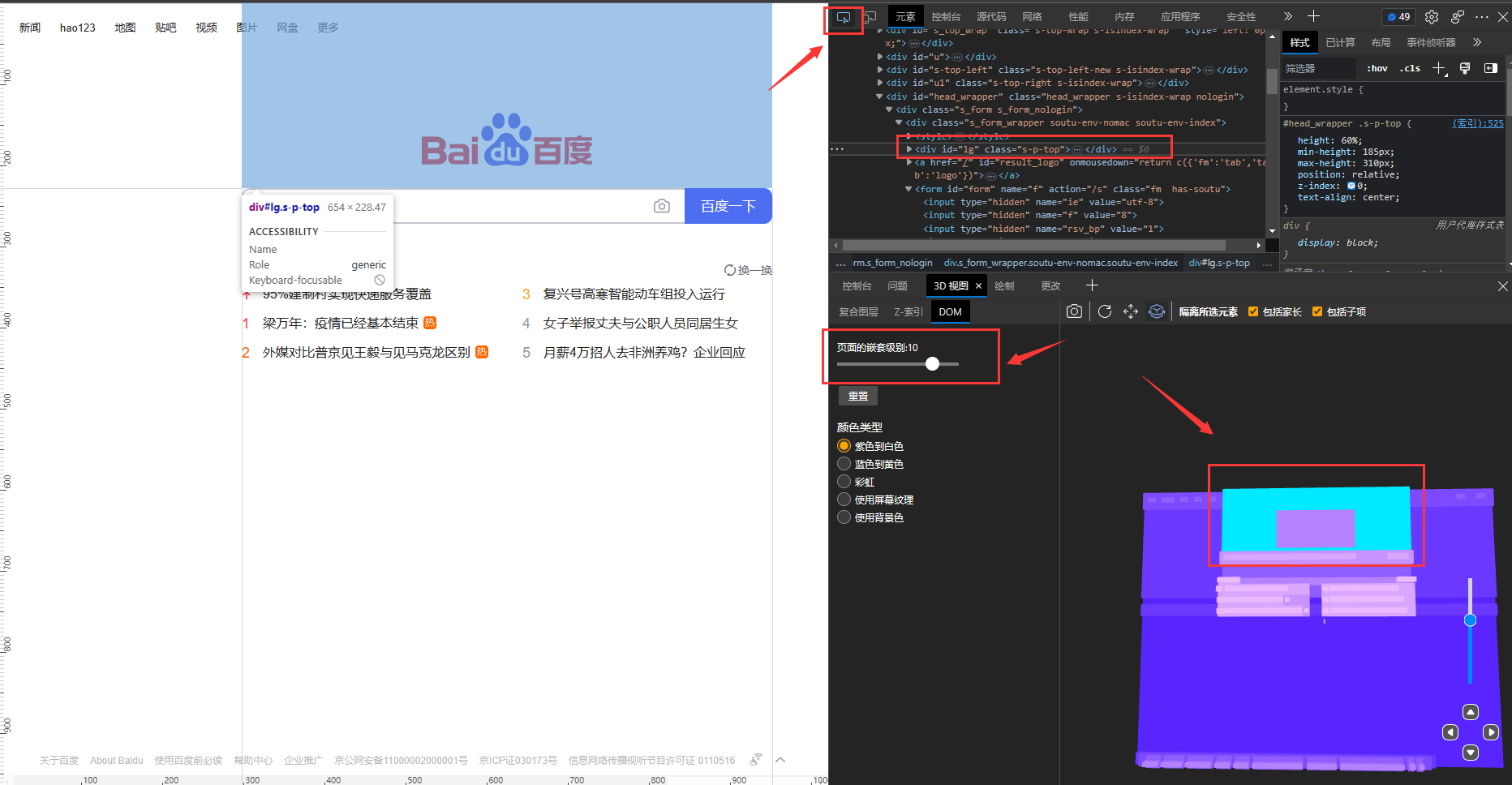Open DevTools settings gear

pos(1432,17)
